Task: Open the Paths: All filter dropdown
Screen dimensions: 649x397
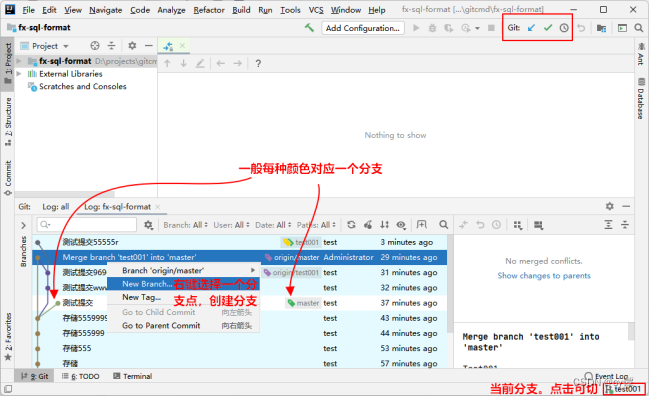Action: tap(316, 225)
